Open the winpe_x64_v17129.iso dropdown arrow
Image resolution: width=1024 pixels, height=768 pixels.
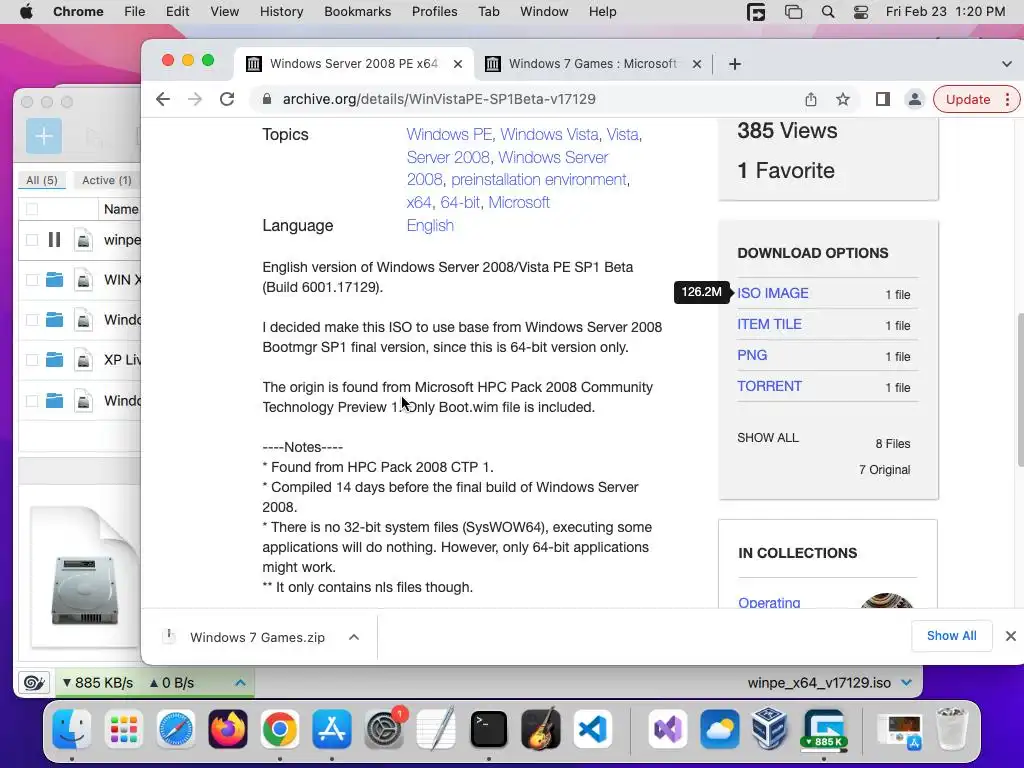[x=906, y=683]
